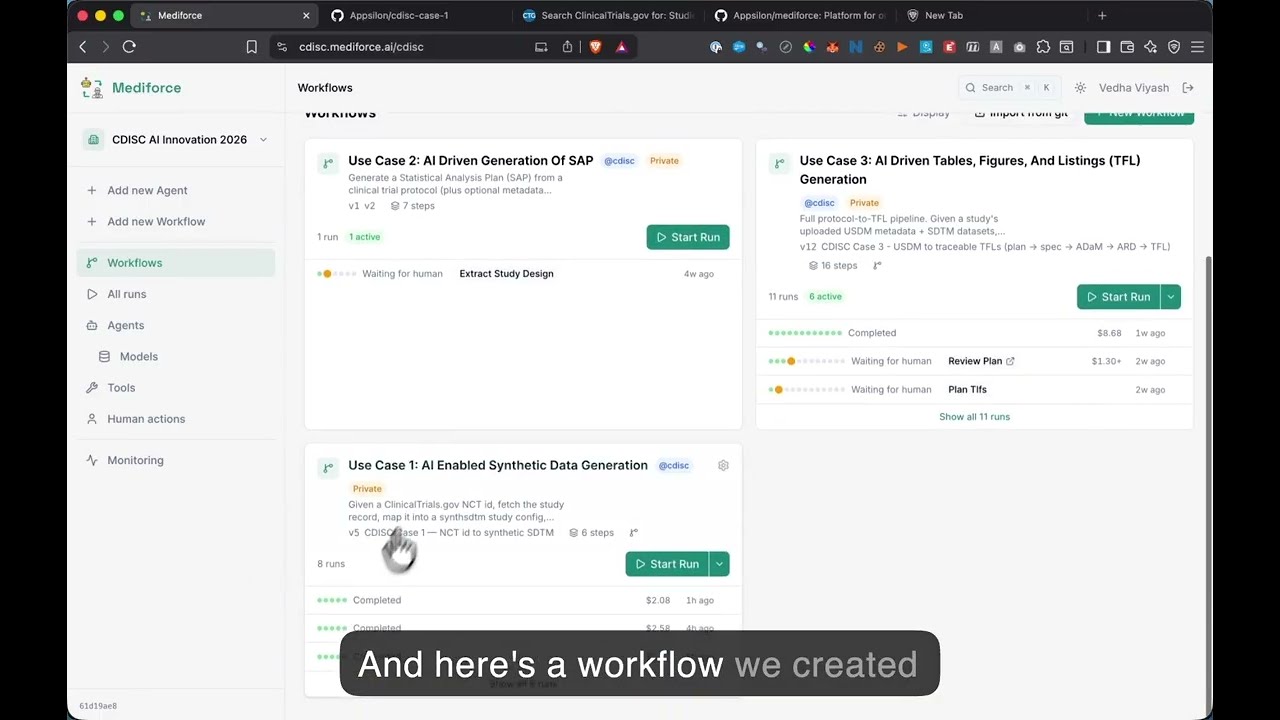The width and height of the screenshot is (1280, 720).
Task: Click the git branch icon beside 16 steps
Action: [877, 265]
